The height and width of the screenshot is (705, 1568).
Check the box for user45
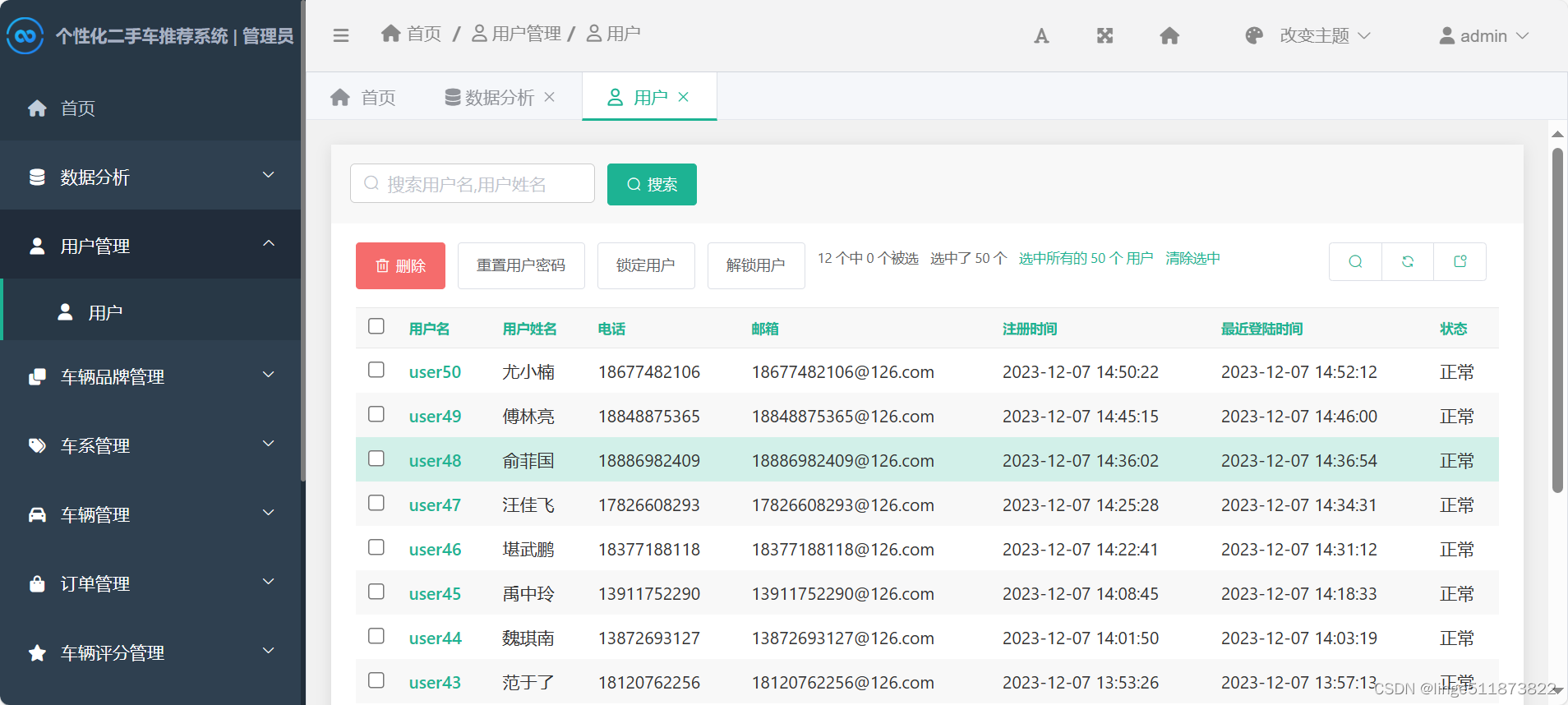tap(376, 592)
